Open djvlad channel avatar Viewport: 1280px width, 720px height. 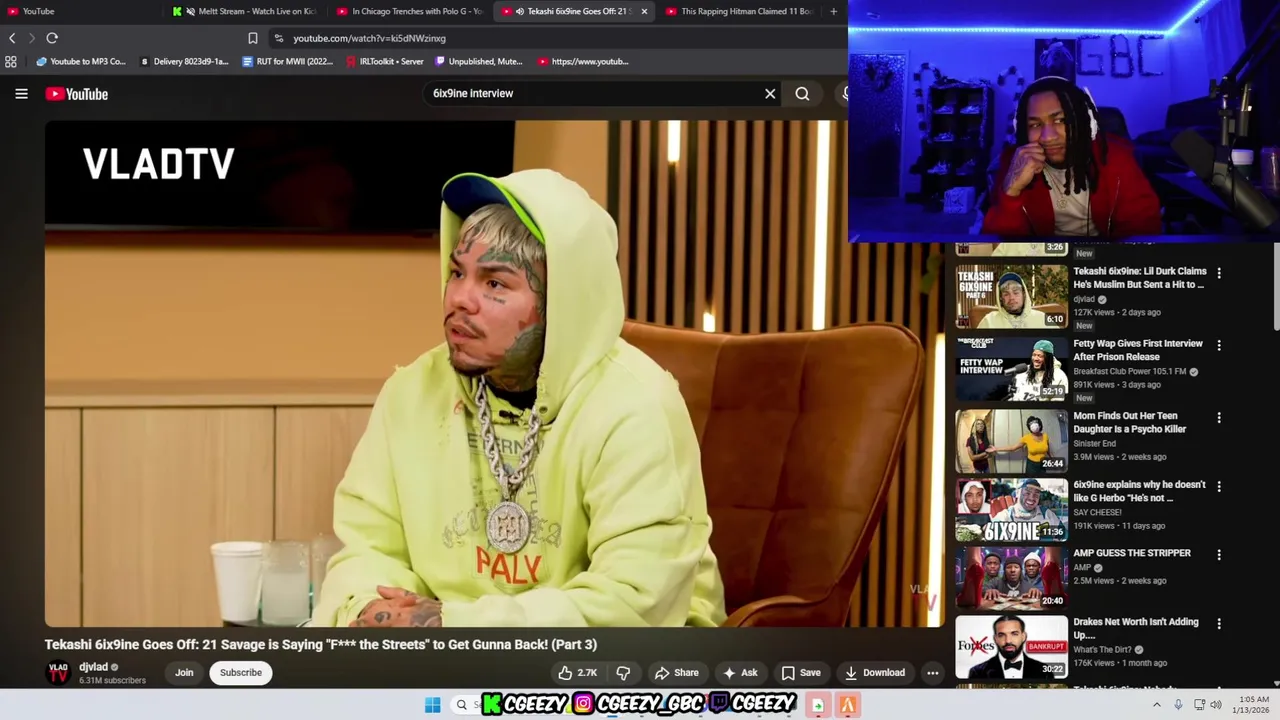(x=59, y=672)
